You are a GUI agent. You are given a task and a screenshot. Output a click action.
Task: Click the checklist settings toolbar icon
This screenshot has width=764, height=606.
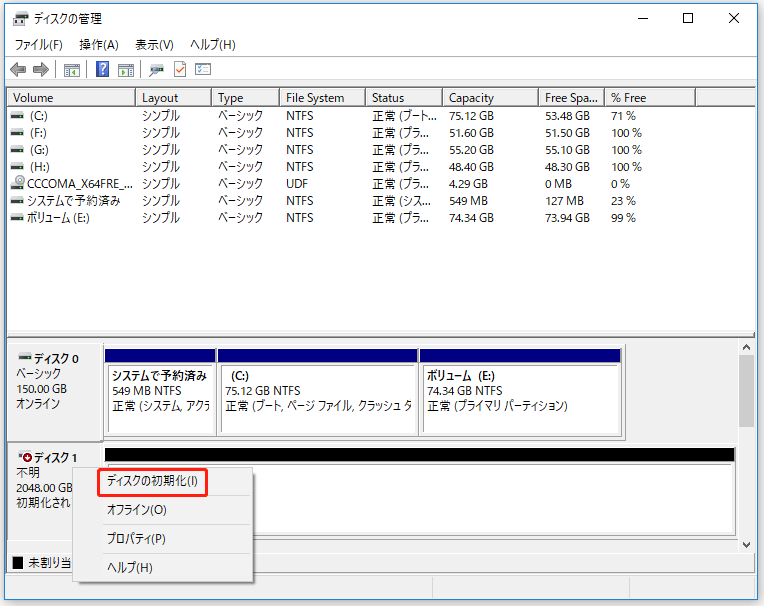pyautogui.click(x=203, y=69)
